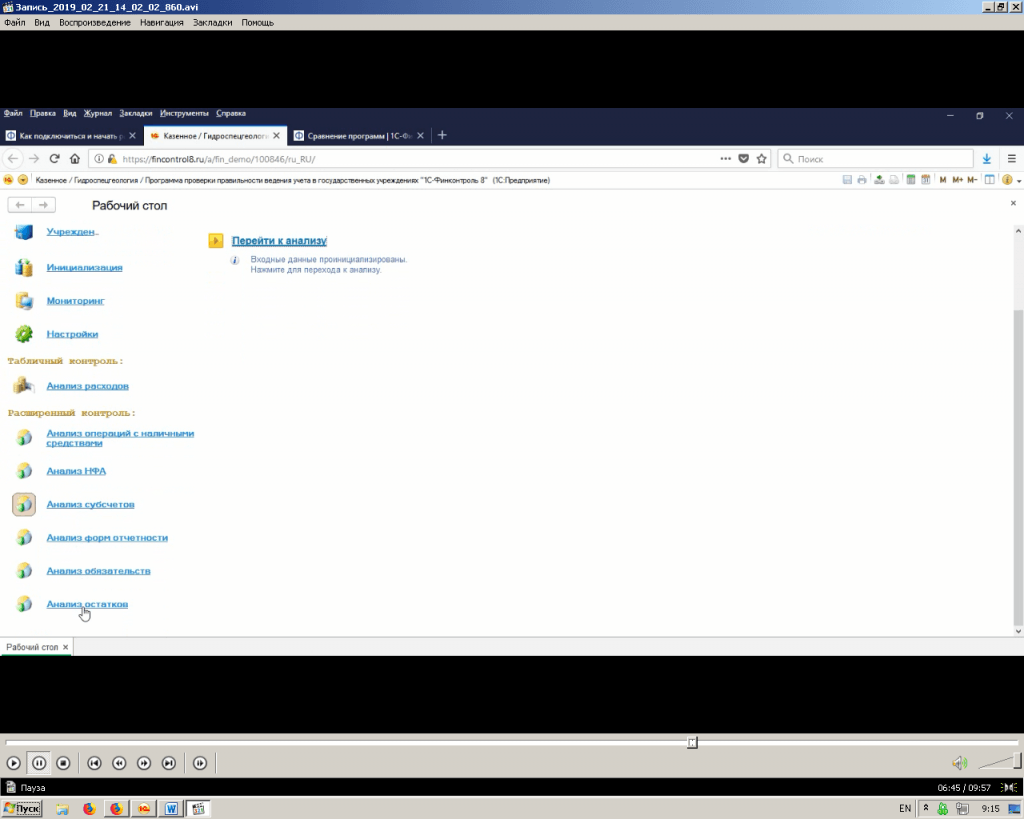Image resolution: width=1024 pixels, height=819 pixels.
Task: Open the Воспроизведение menu
Action: 94,22
